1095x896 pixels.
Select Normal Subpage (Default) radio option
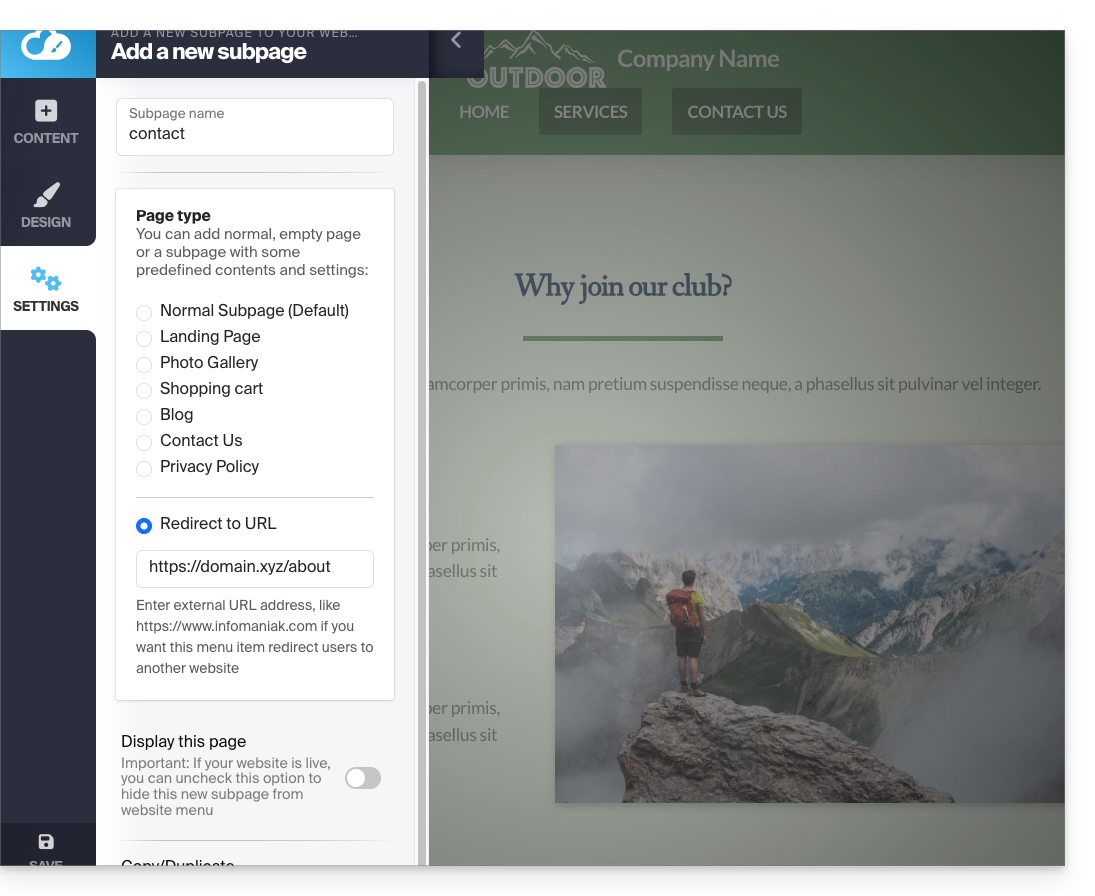tap(144, 313)
